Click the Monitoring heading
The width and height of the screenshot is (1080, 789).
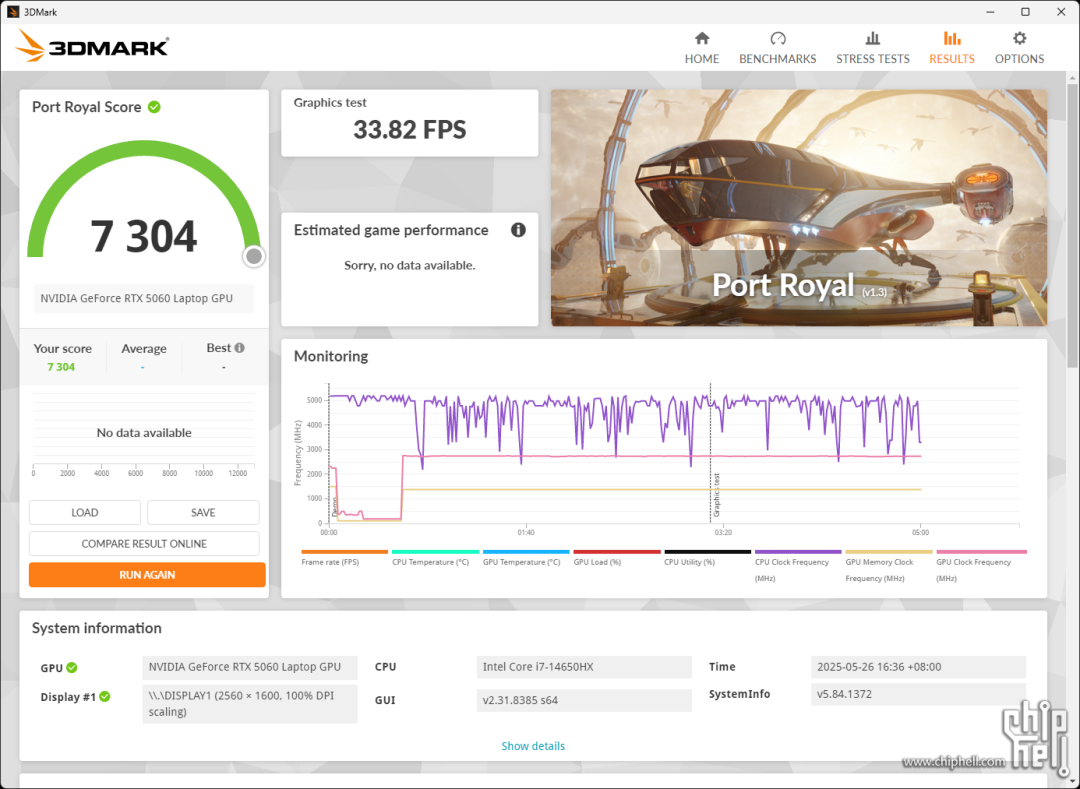[x=331, y=356]
